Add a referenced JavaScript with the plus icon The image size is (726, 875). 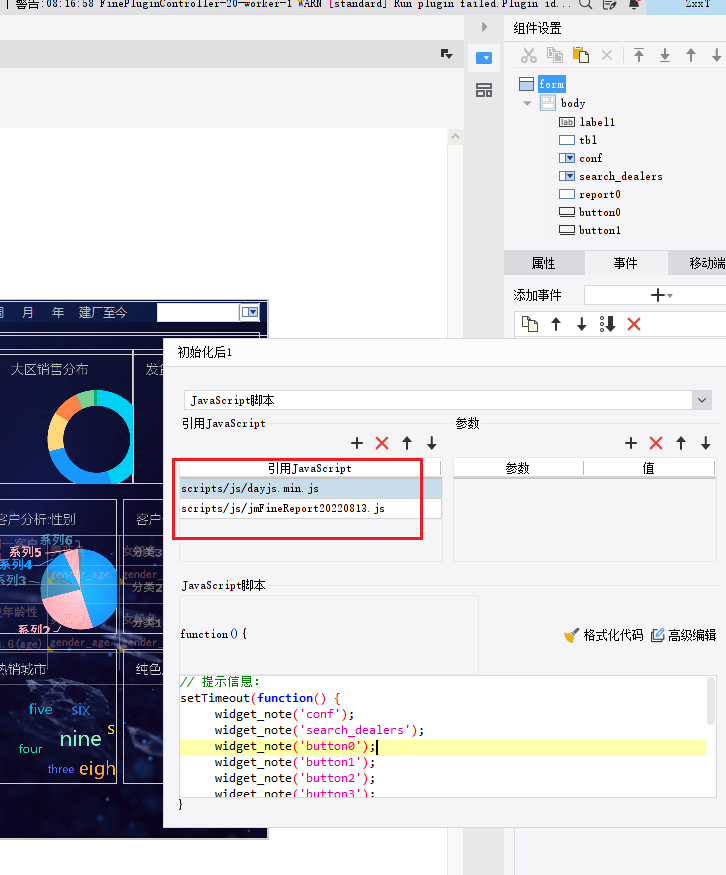pos(357,443)
